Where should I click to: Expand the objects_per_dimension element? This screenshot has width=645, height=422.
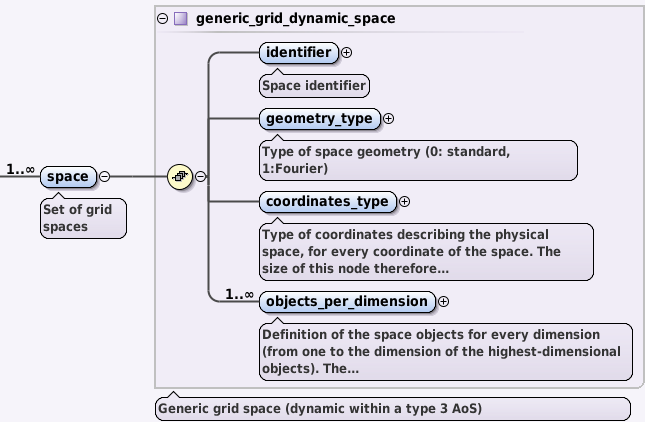point(444,300)
